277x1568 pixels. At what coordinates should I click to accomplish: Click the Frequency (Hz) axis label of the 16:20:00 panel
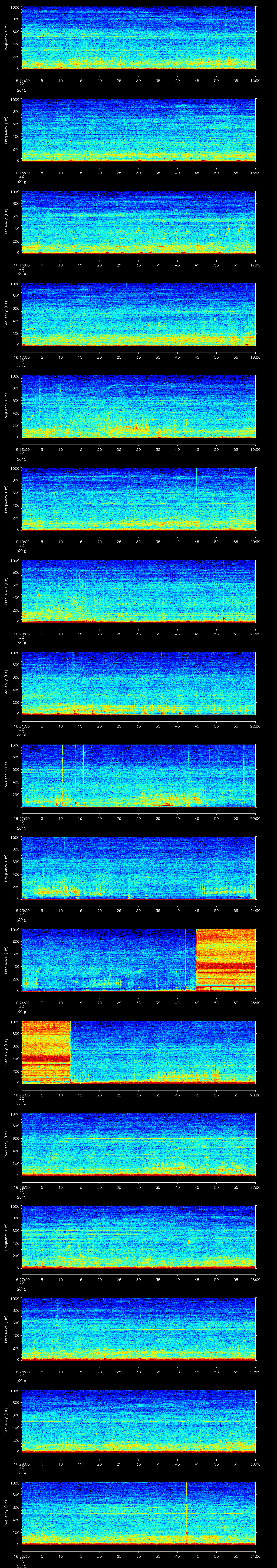6,590
